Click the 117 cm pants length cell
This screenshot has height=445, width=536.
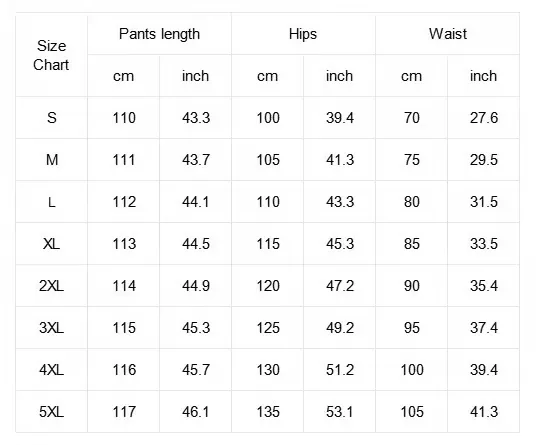coord(123,412)
